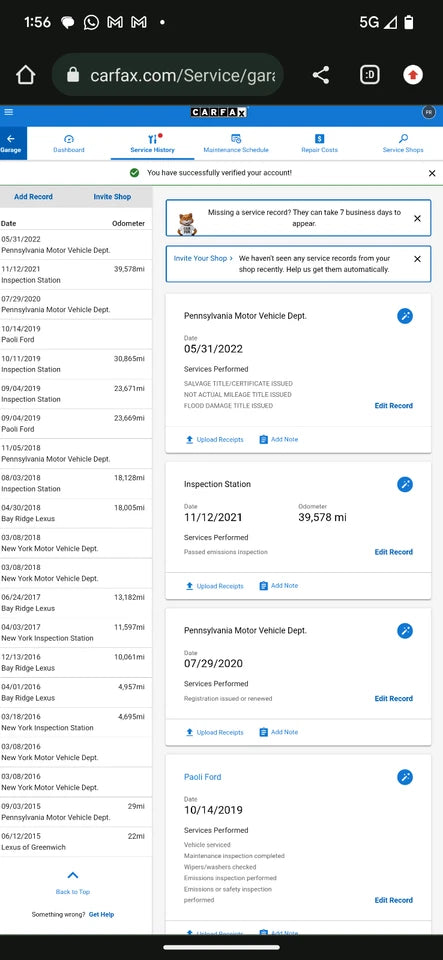Tap the browser home icon

click(x=26, y=75)
